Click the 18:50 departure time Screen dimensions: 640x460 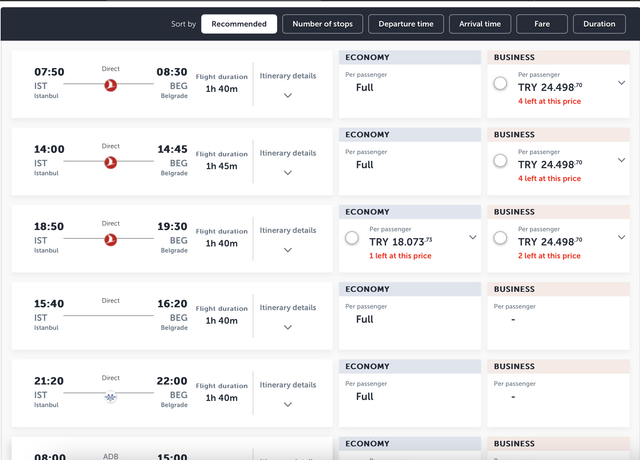(x=49, y=227)
